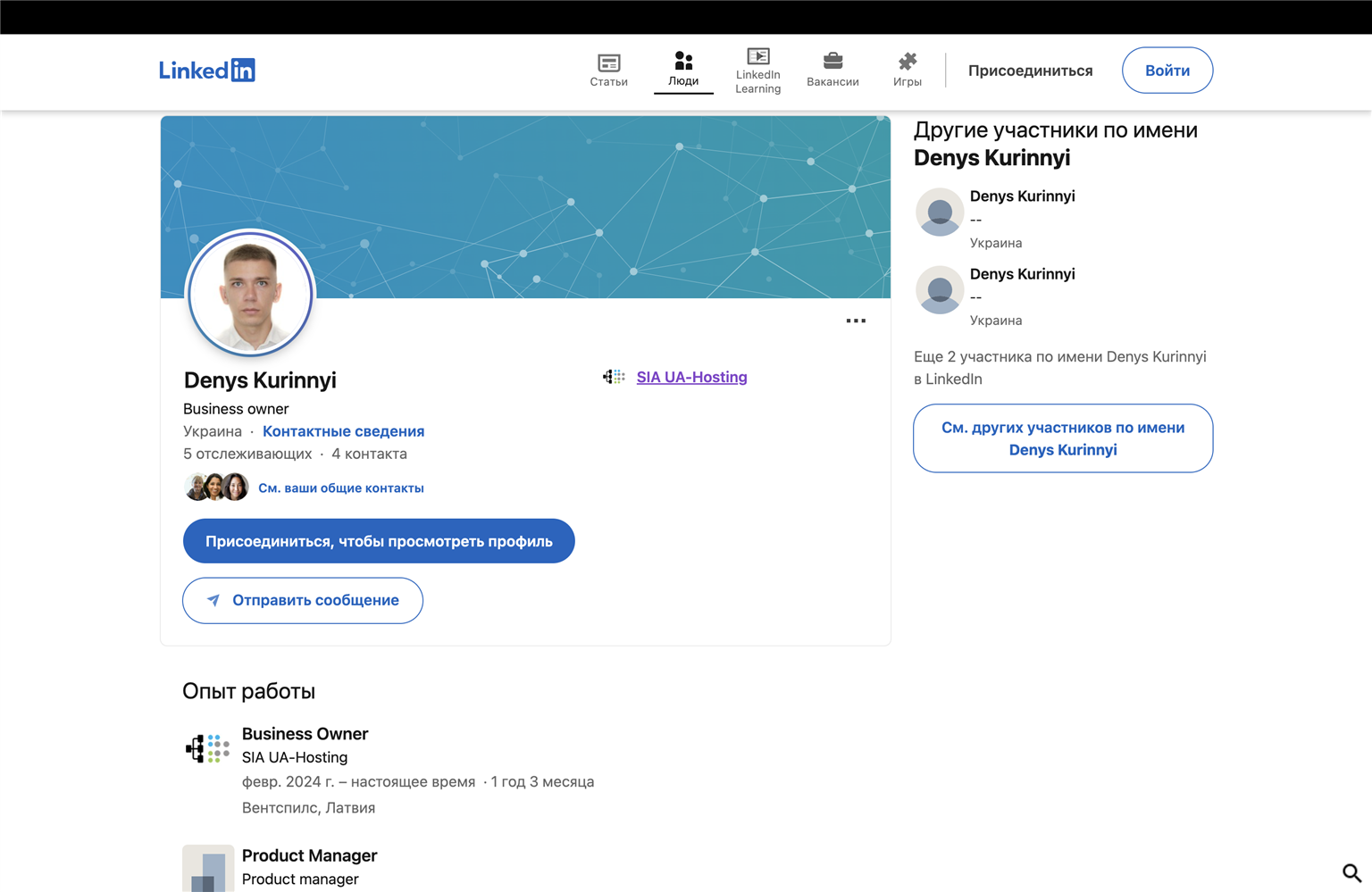This screenshot has width=1372, height=892.
Task: Click the SIA UA-Hosting company link
Action: pos(691,377)
